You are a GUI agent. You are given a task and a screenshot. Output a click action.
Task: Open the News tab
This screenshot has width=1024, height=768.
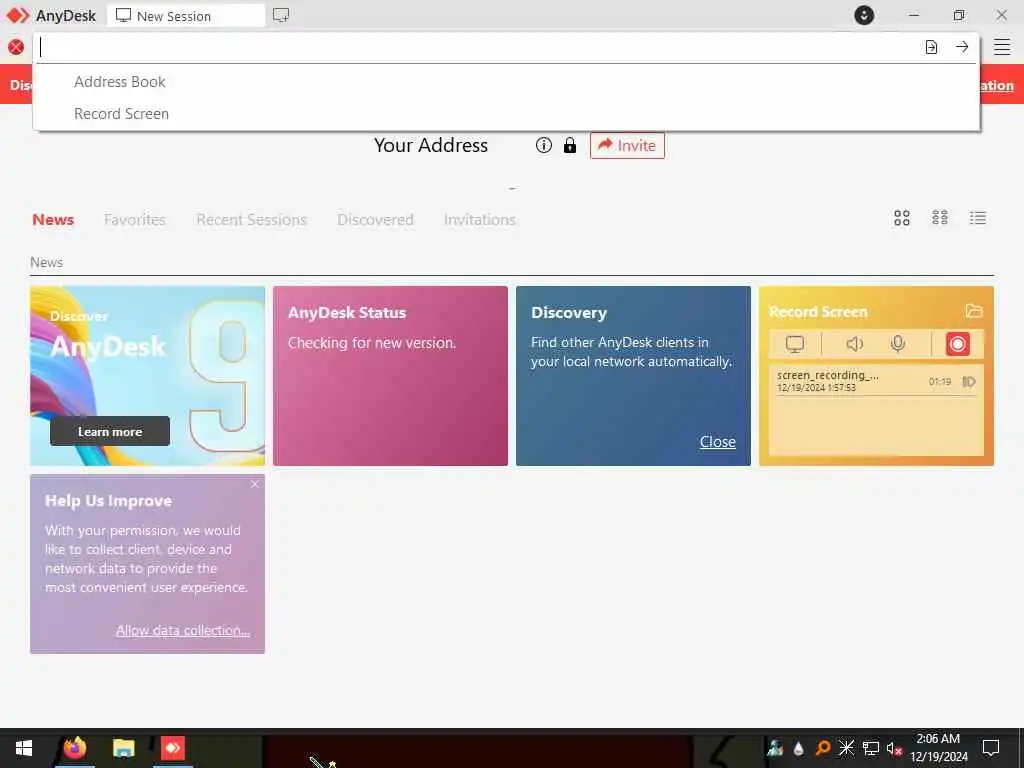53,219
